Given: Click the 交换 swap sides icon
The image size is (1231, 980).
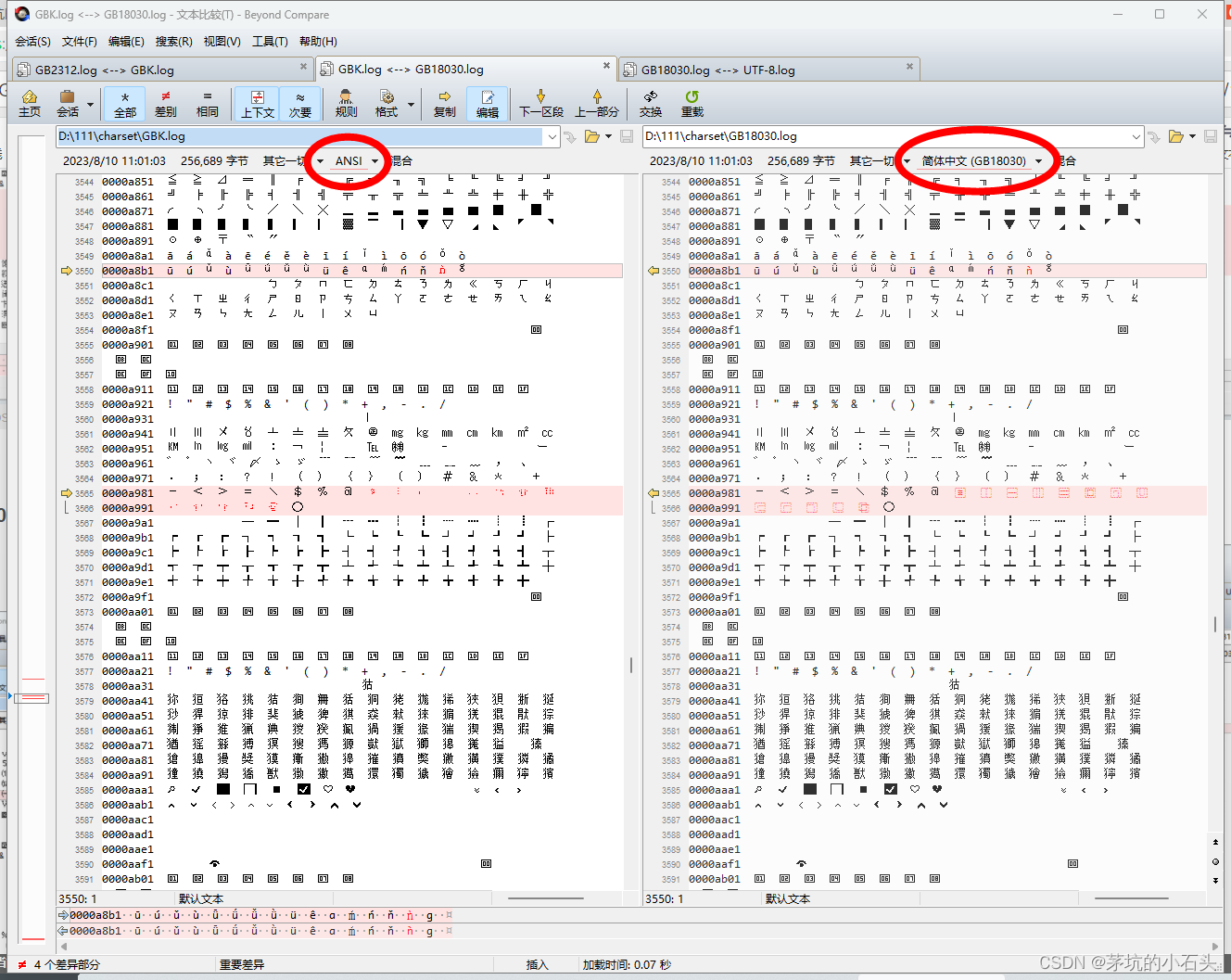Looking at the screenshot, I should (x=651, y=103).
